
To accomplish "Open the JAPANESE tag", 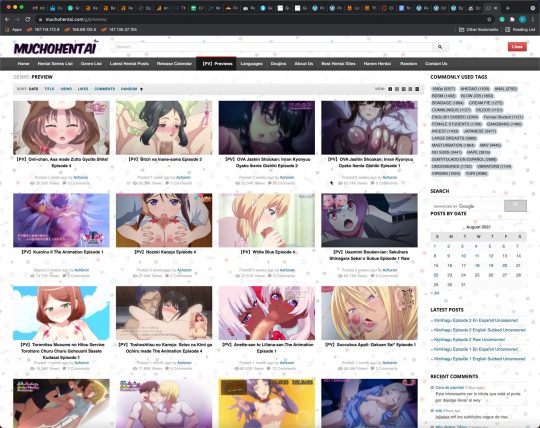I will point(480,131).
